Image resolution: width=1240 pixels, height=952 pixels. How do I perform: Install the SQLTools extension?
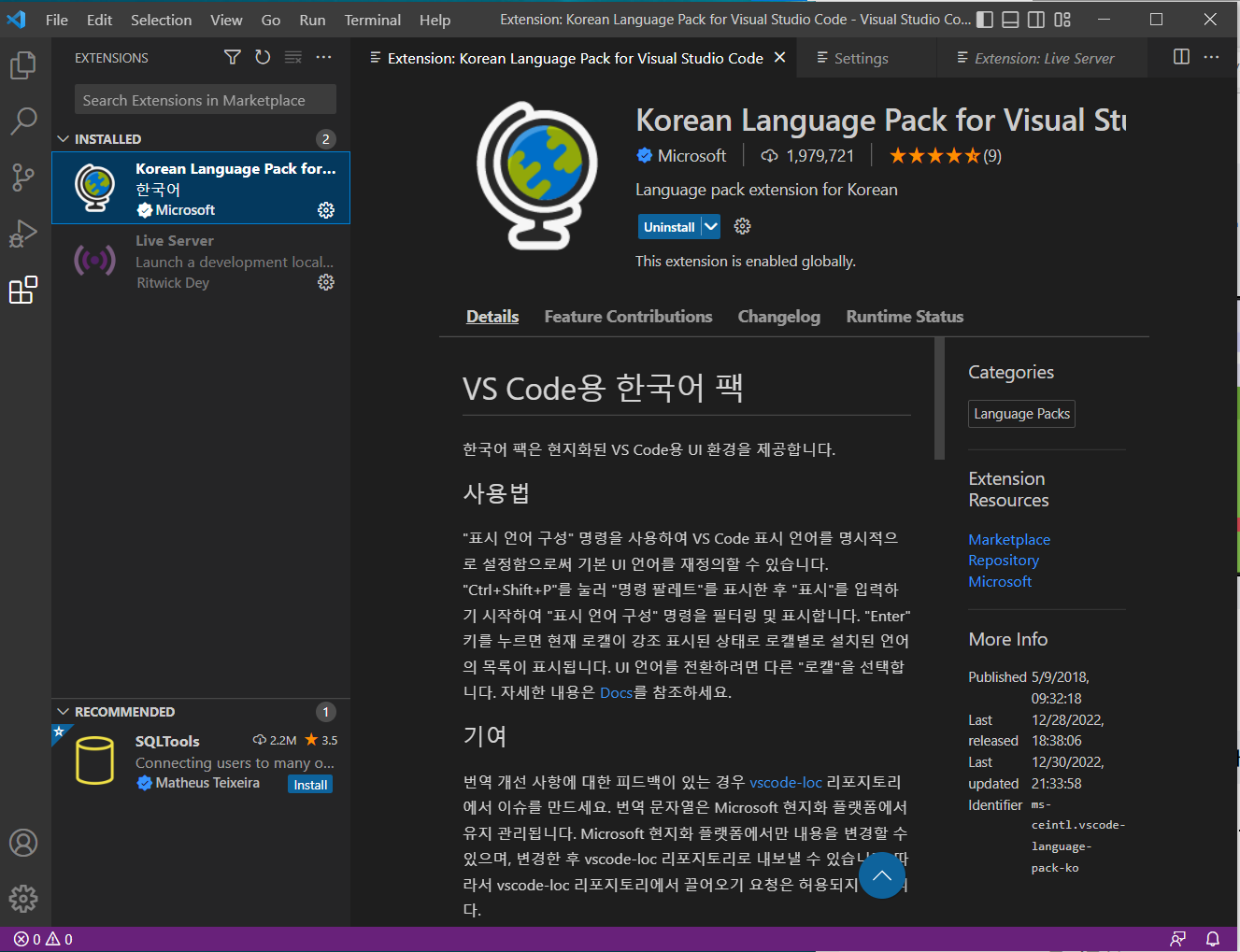[310, 785]
